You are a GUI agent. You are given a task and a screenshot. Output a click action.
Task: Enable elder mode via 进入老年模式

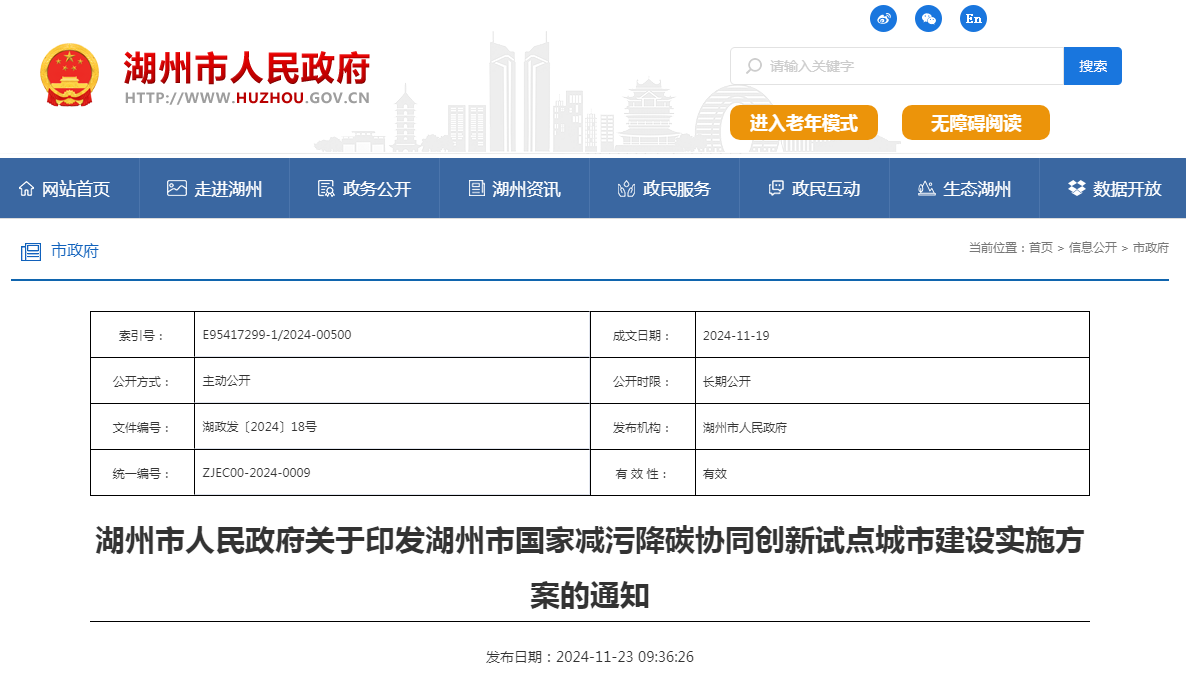(x=804, y=123)
